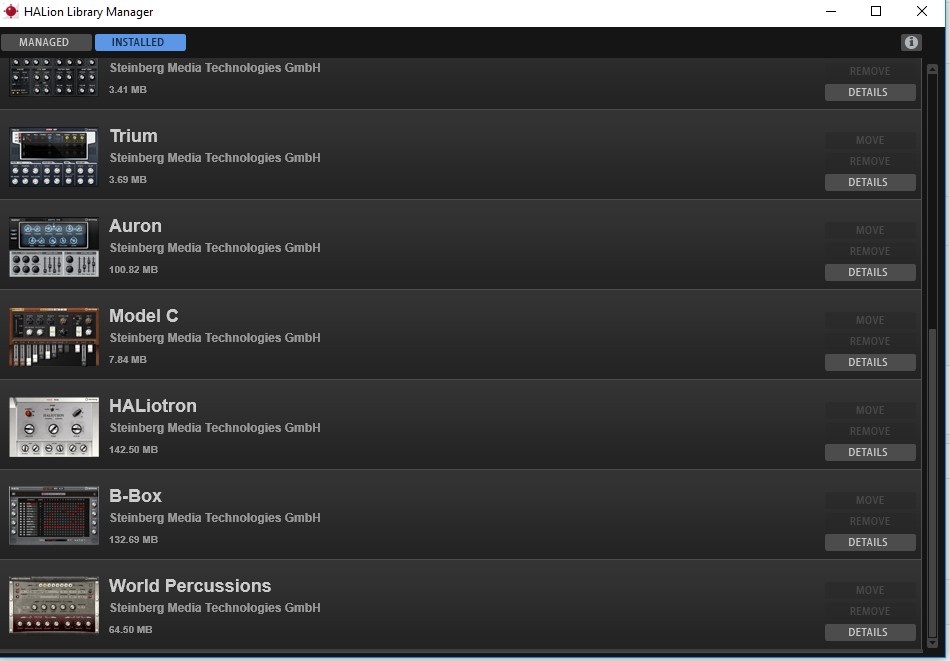950x661 pixels.
Task: Click the Trium library title
Action: (x=133, y=136)
